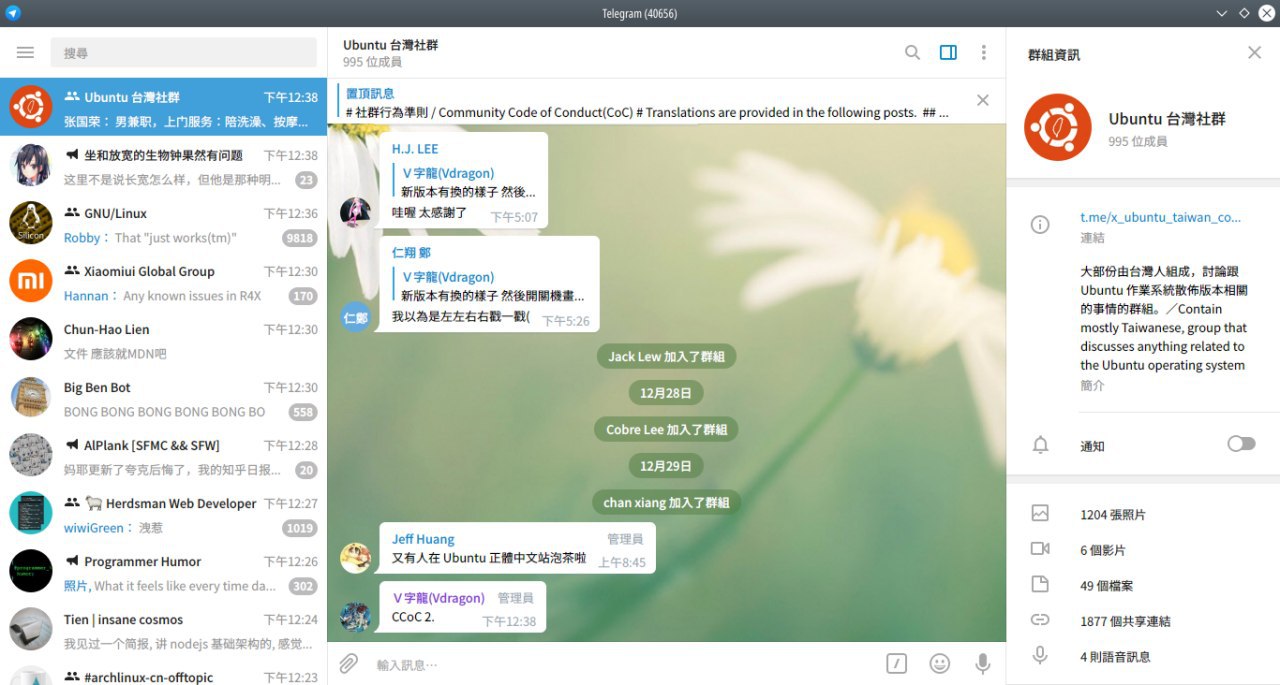This screenshot has width=1280, height=685.
Task: Click the 12月28日 date marker
Action: (x=666, y=393)
